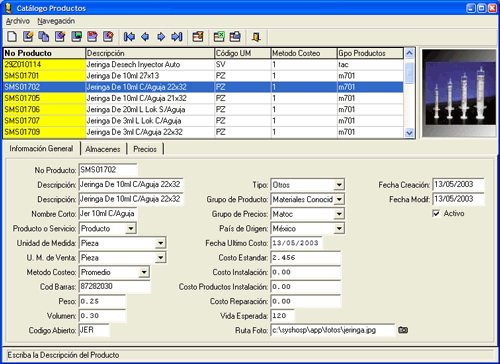Click the Peso field showing 0.25
Screen dimensions: 500x364
point(102,301)
